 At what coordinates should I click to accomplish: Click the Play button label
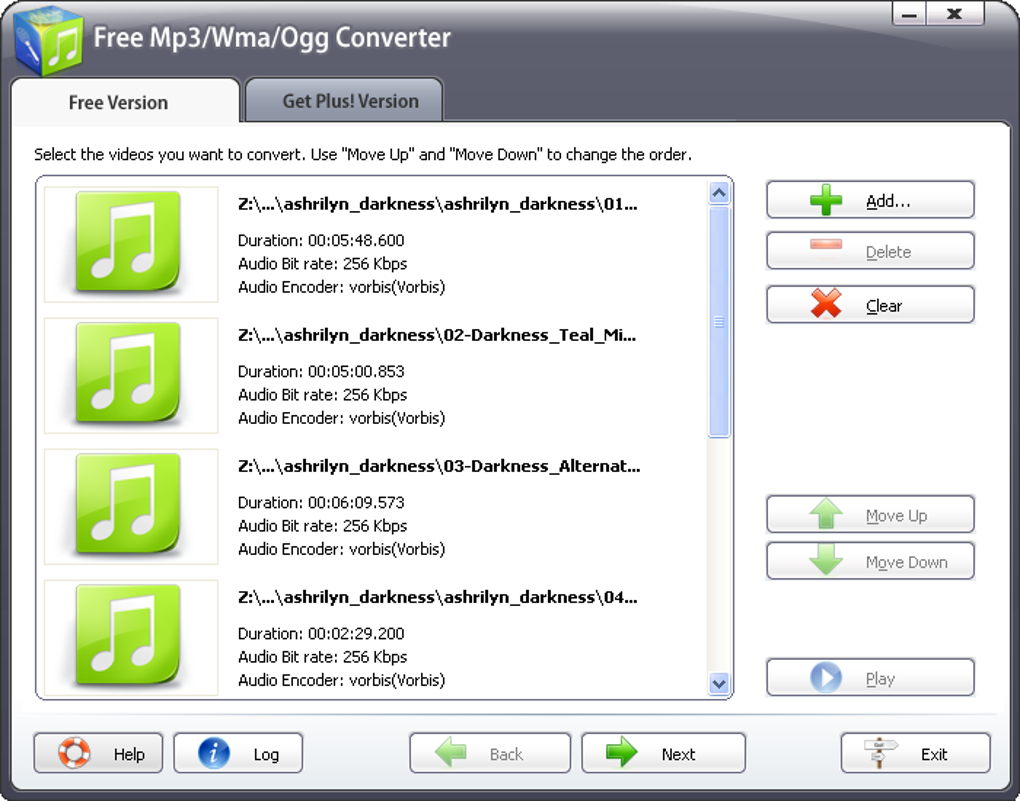880,679
